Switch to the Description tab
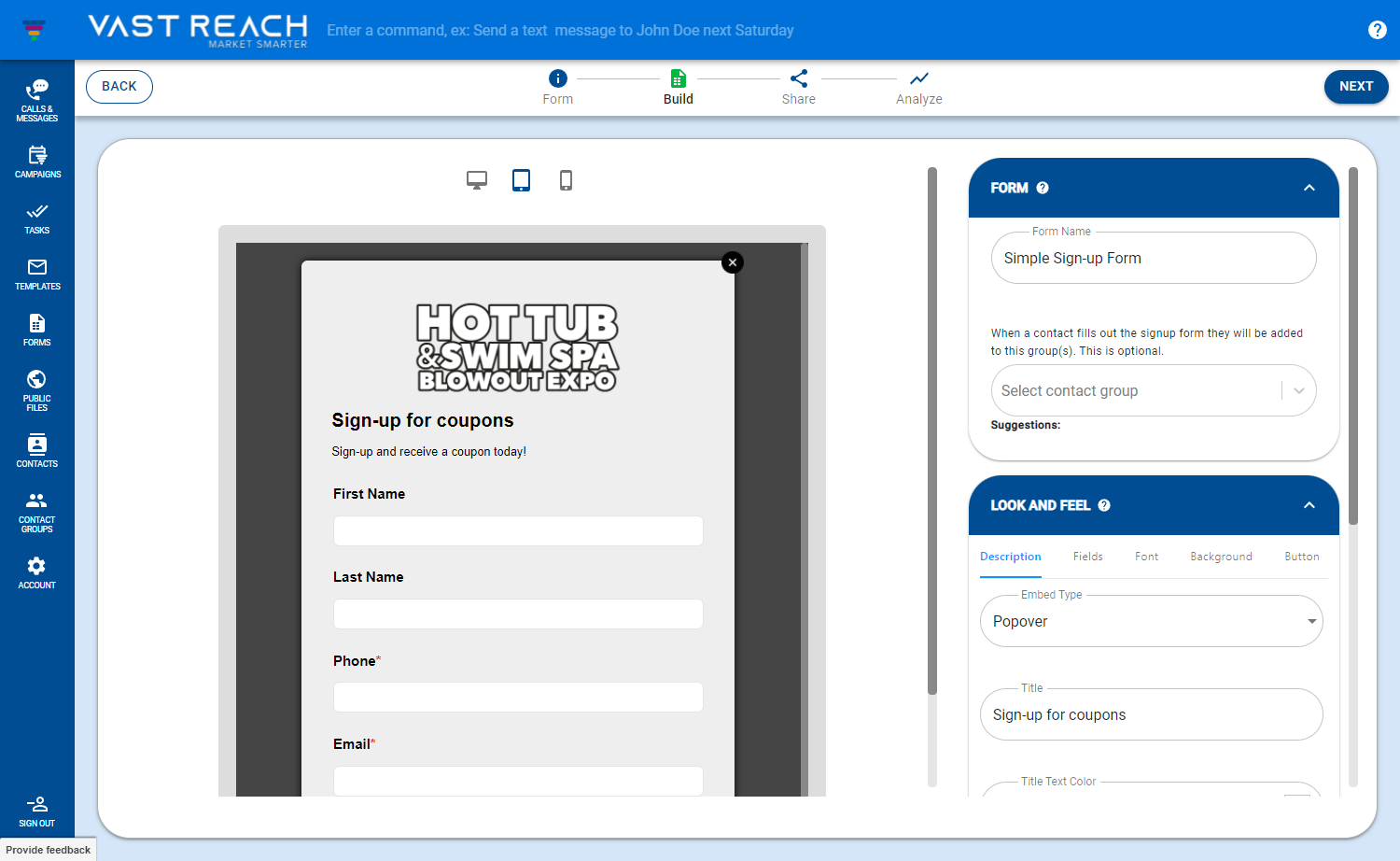The width and height of the screenshot is (1400, 861). tap(1011, 557)
